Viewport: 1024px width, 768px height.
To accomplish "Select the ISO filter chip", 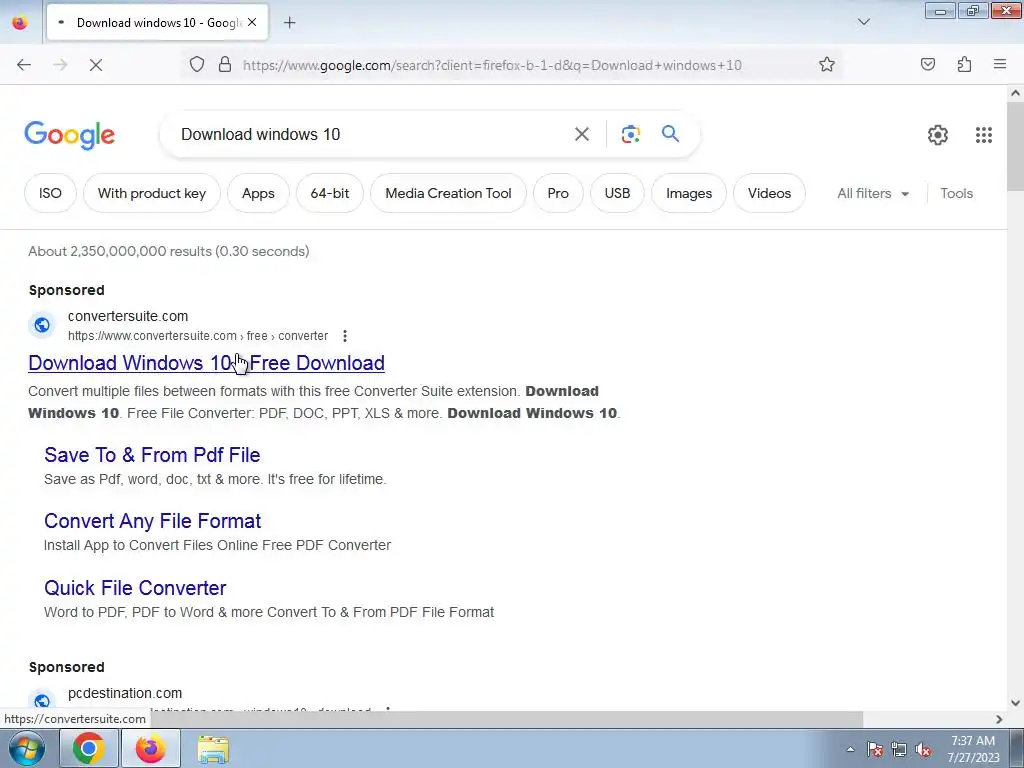I will pos(50,193).
